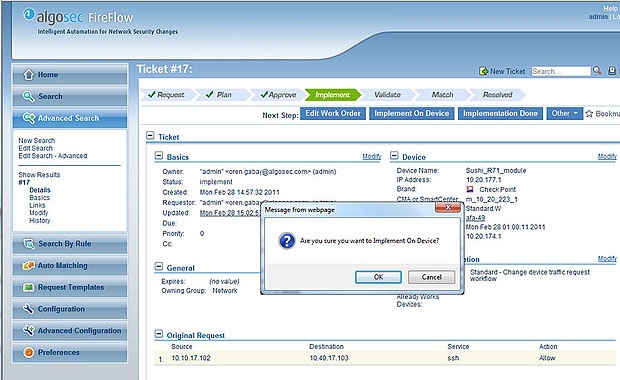Click the Modify link in Device section

click(x=607, y=157)
